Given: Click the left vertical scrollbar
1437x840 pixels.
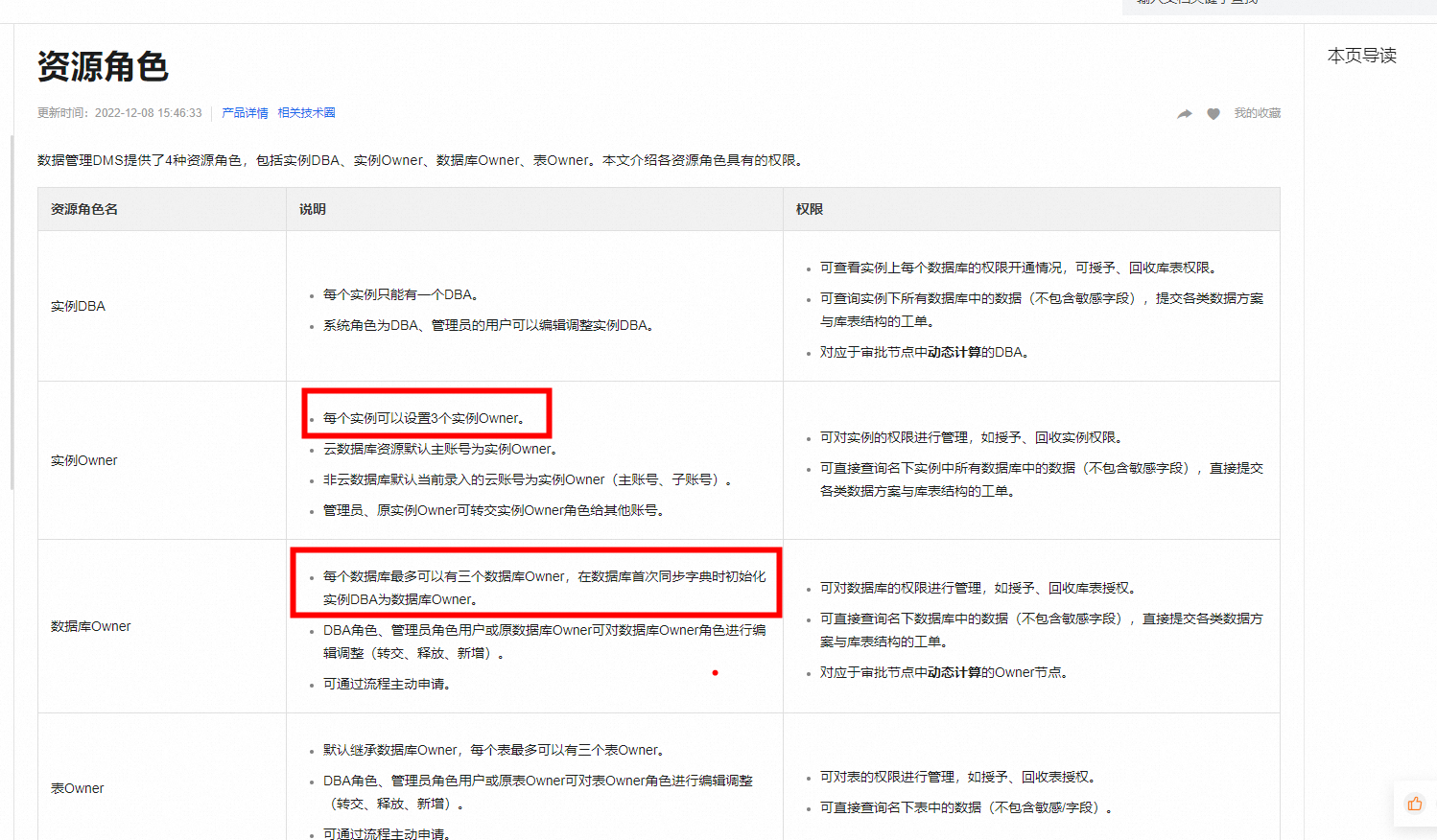Looking at the screenshot, I should [12, 312].
